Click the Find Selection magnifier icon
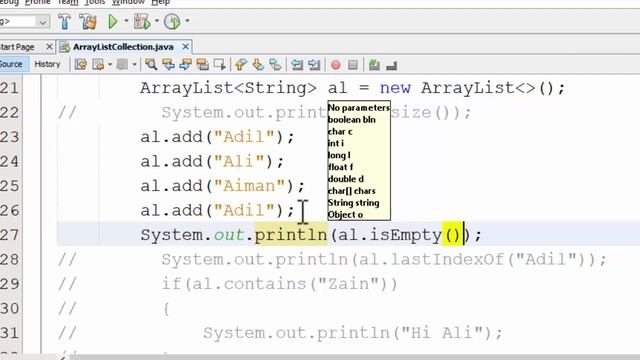Viewport: 640px width, 360px height. (151, 64)
